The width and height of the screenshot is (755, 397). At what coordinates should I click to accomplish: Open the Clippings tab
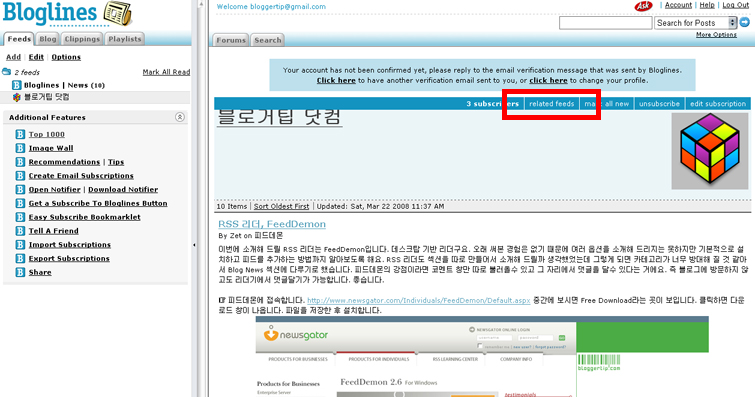point(82,39)
